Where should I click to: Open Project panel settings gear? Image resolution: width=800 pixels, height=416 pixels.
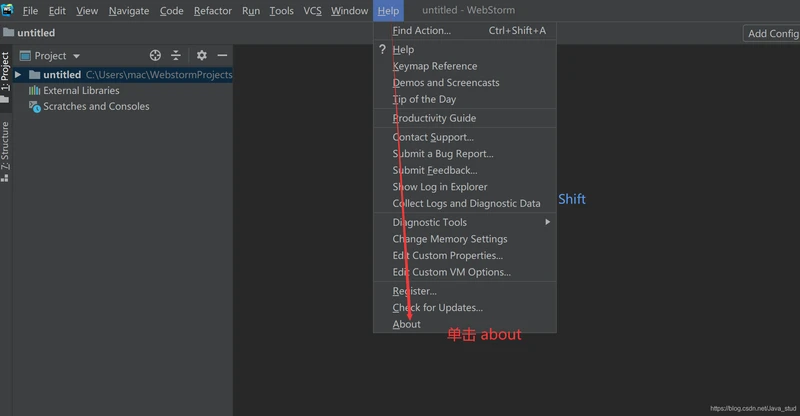point(201,56)
